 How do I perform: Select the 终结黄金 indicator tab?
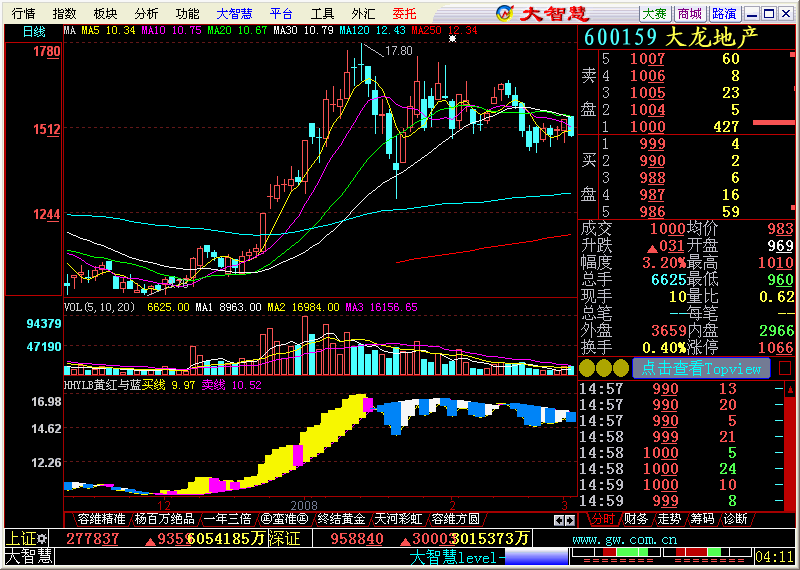(x=341, y=519)
